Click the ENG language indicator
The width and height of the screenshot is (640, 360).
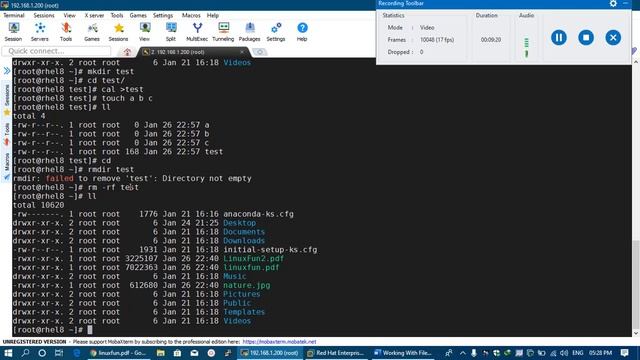578,353
